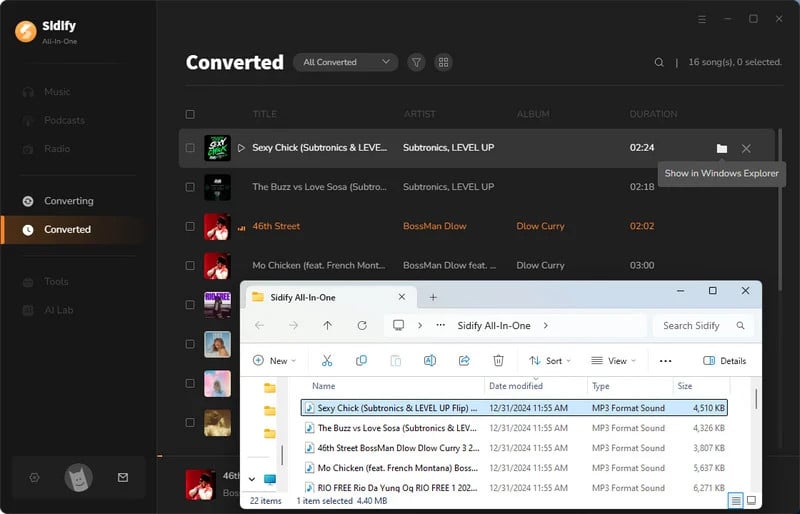Go to Converting in sidebar

68,201
